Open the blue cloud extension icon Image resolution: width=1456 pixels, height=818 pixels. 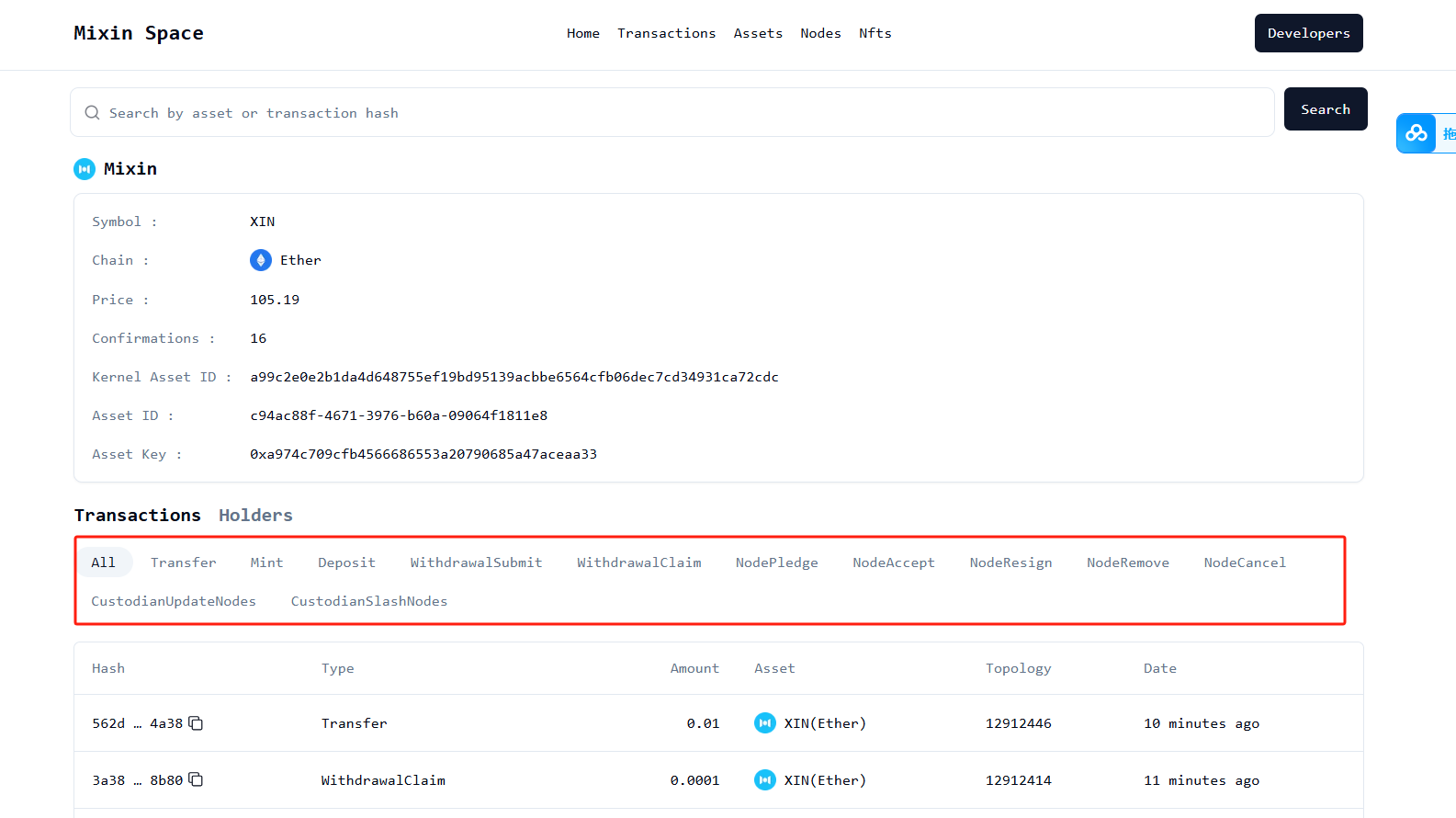pos(1416,133)
